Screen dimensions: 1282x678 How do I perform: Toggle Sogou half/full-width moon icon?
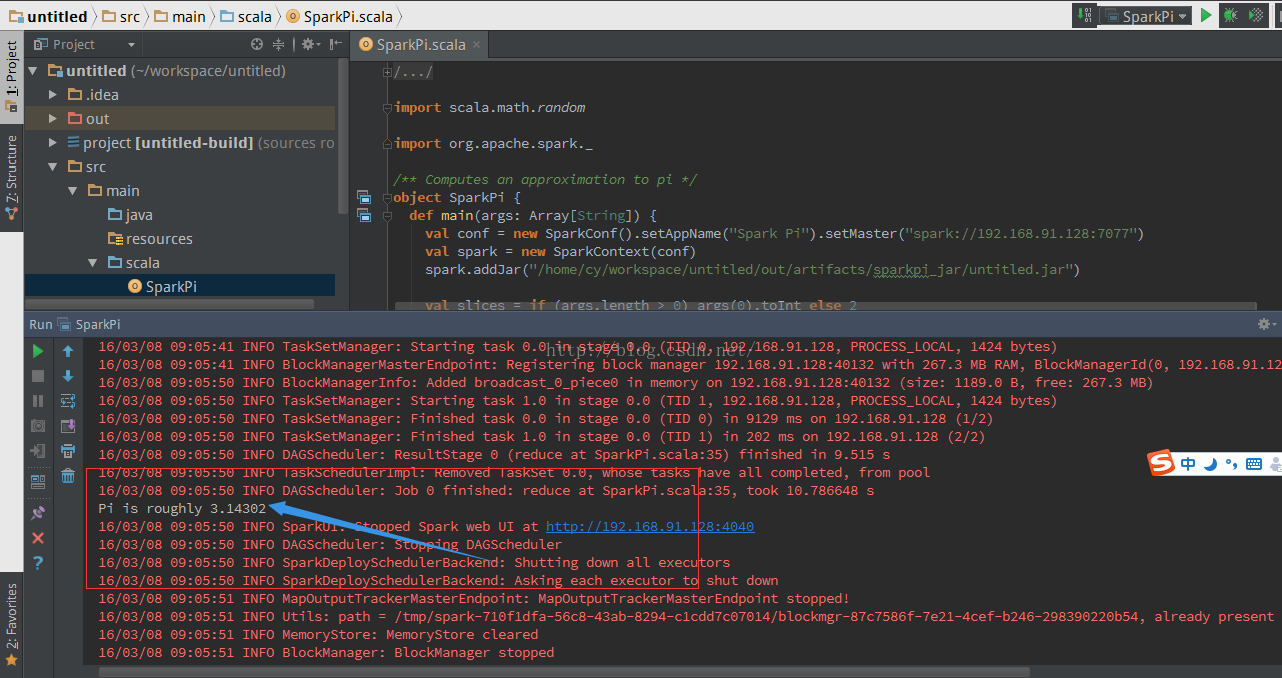tap(1210, 464)
